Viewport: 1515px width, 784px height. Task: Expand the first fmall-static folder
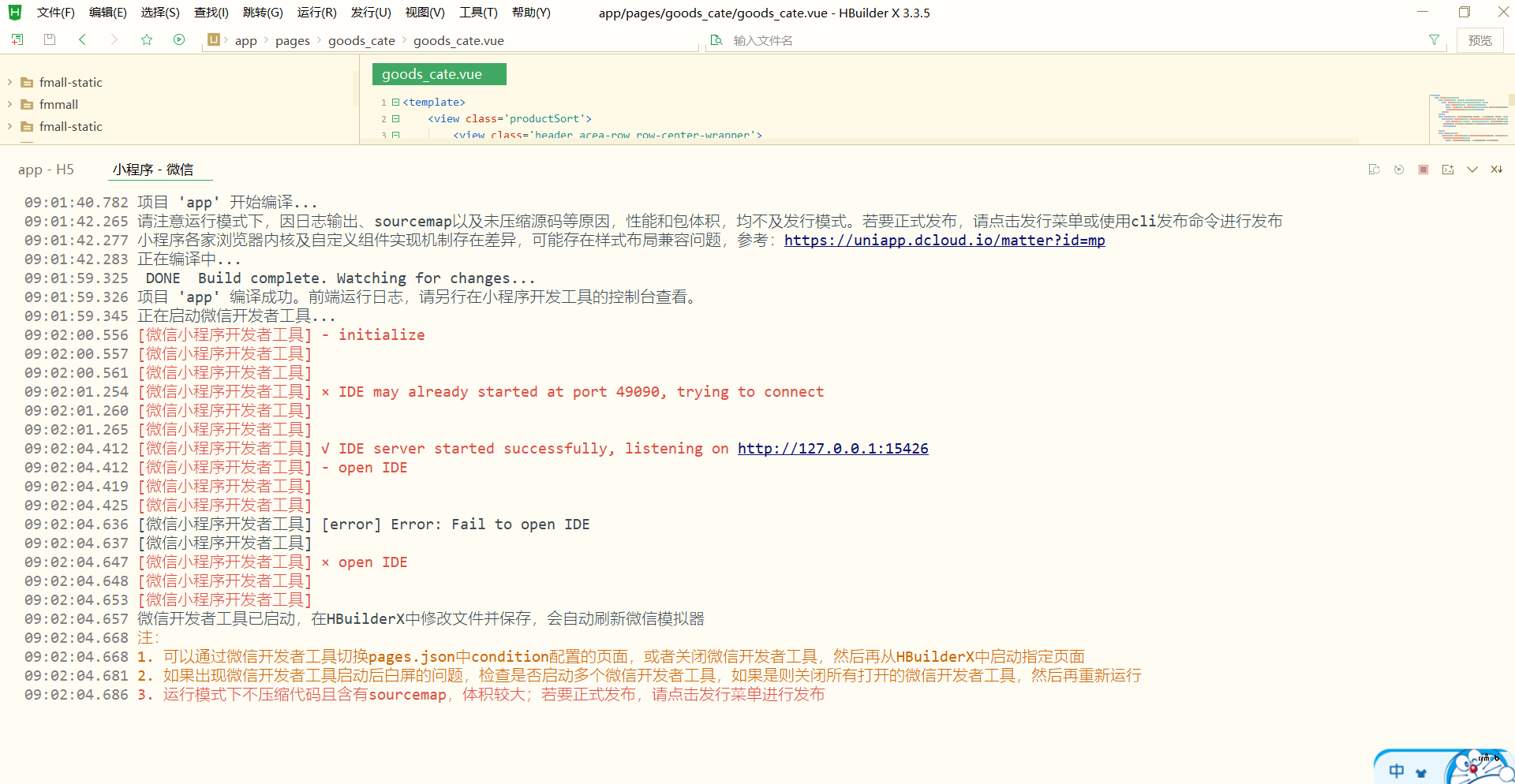[x=9, y=82]
